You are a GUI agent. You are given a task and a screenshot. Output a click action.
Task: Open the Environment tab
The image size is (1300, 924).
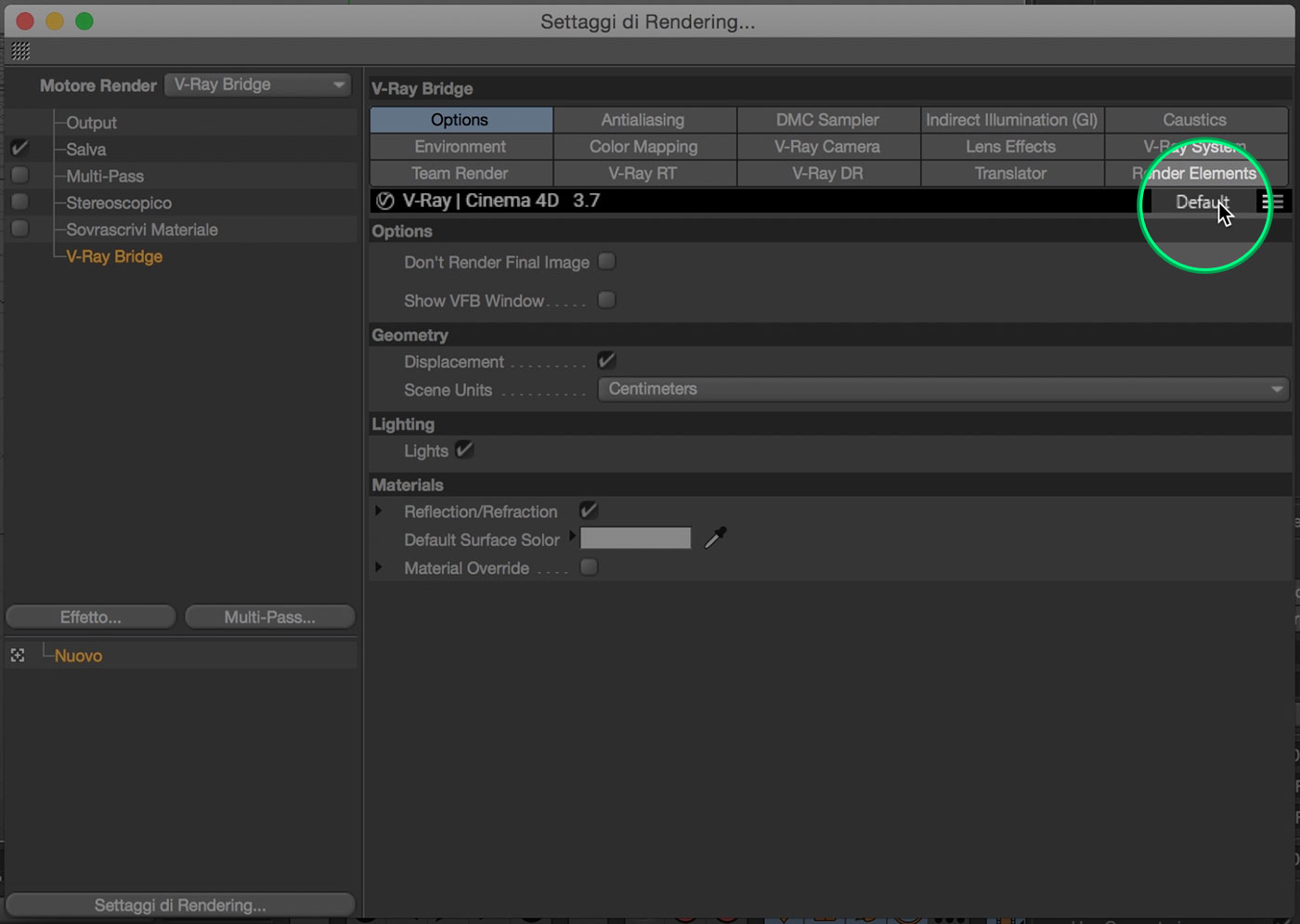tap(461, 147)
